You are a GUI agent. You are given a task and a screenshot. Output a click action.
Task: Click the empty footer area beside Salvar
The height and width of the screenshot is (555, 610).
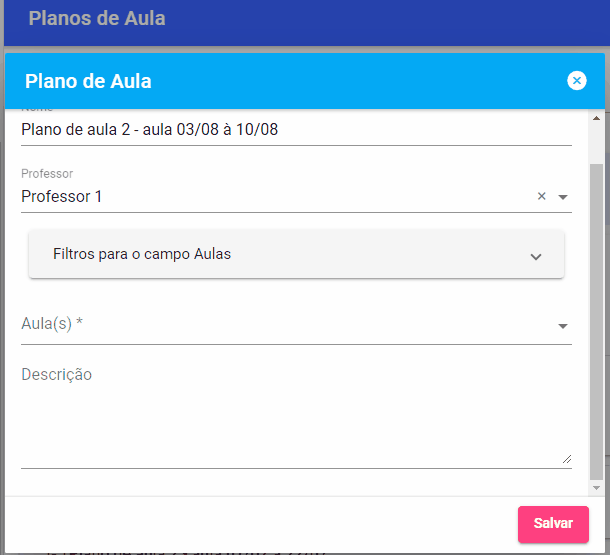click(261, 523)
